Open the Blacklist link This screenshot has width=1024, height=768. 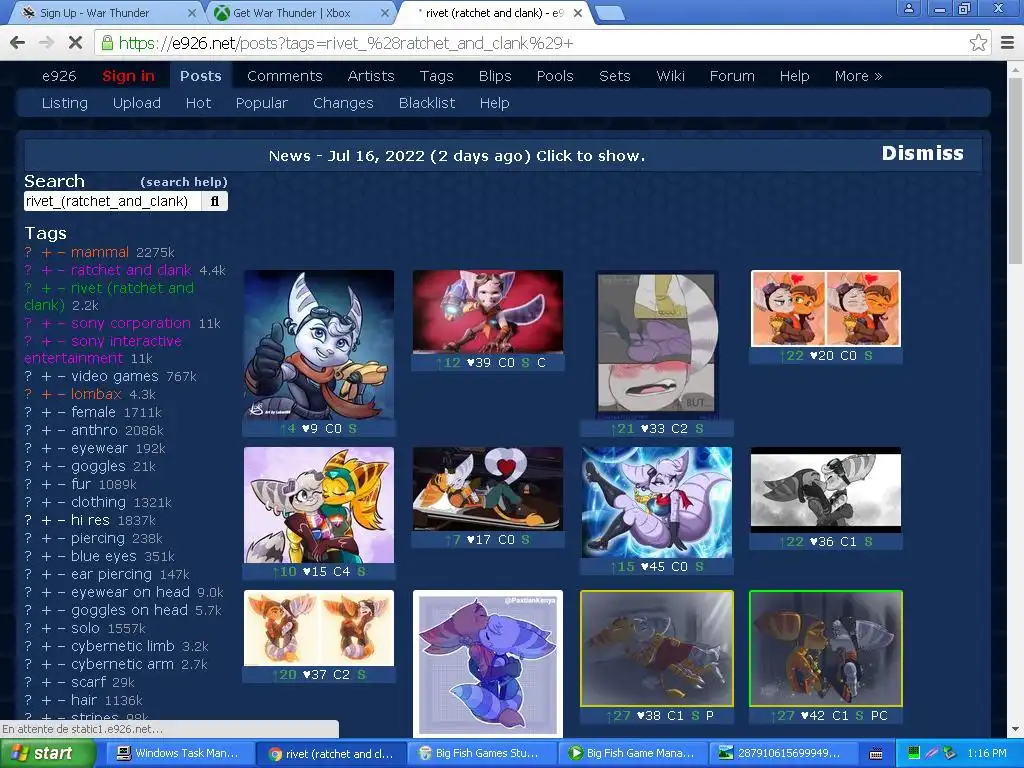coord(426,103)
